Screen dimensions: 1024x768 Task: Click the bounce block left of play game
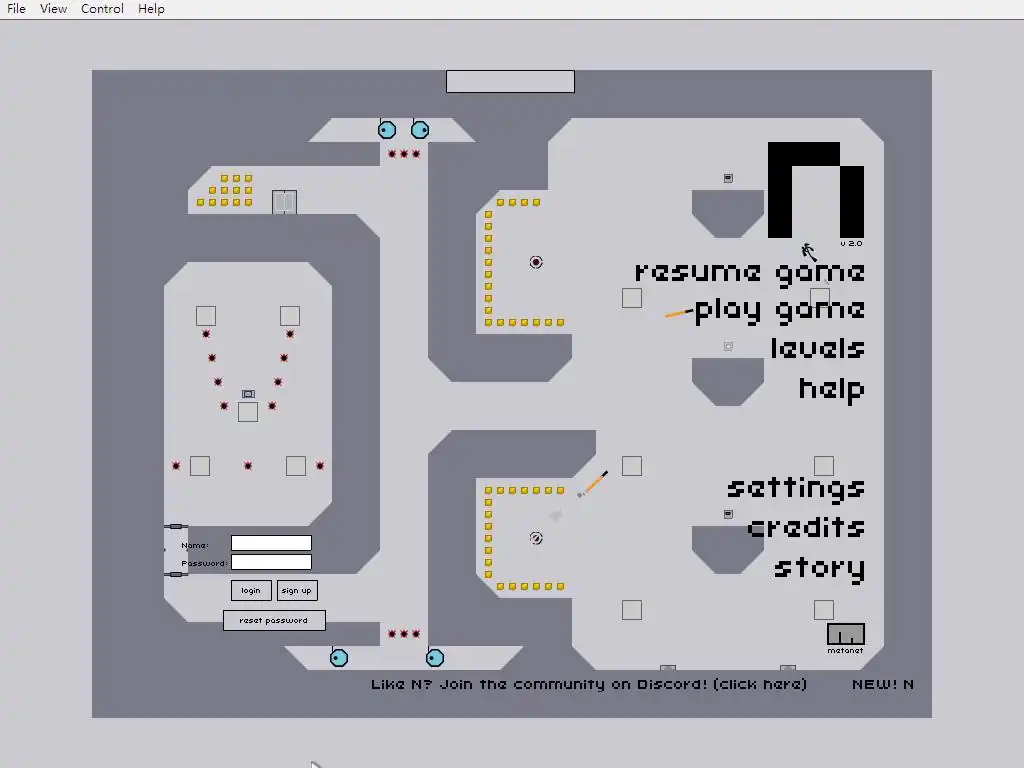coord(632,298)
